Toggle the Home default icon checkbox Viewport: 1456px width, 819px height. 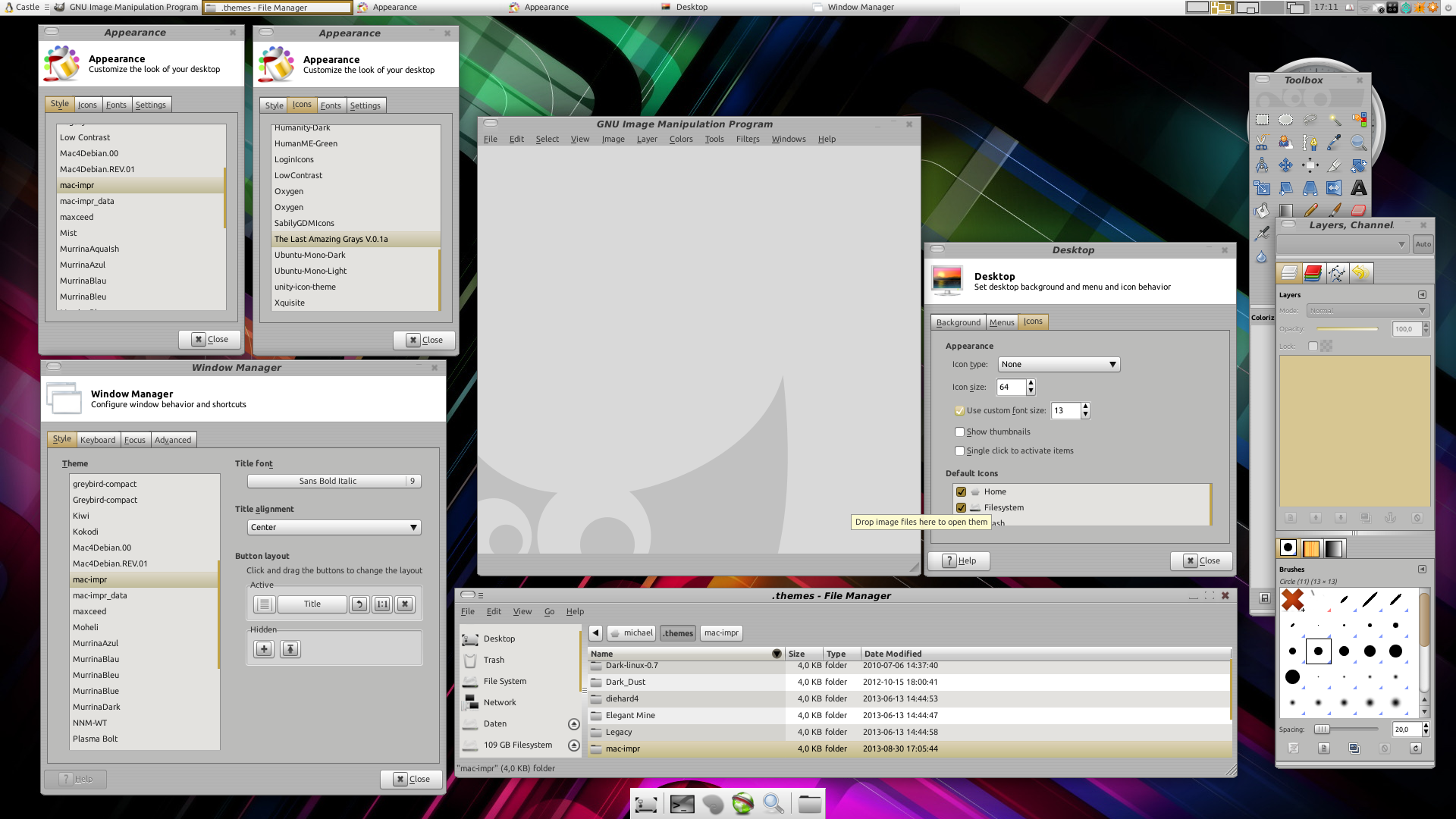click(x=961, y=492)
